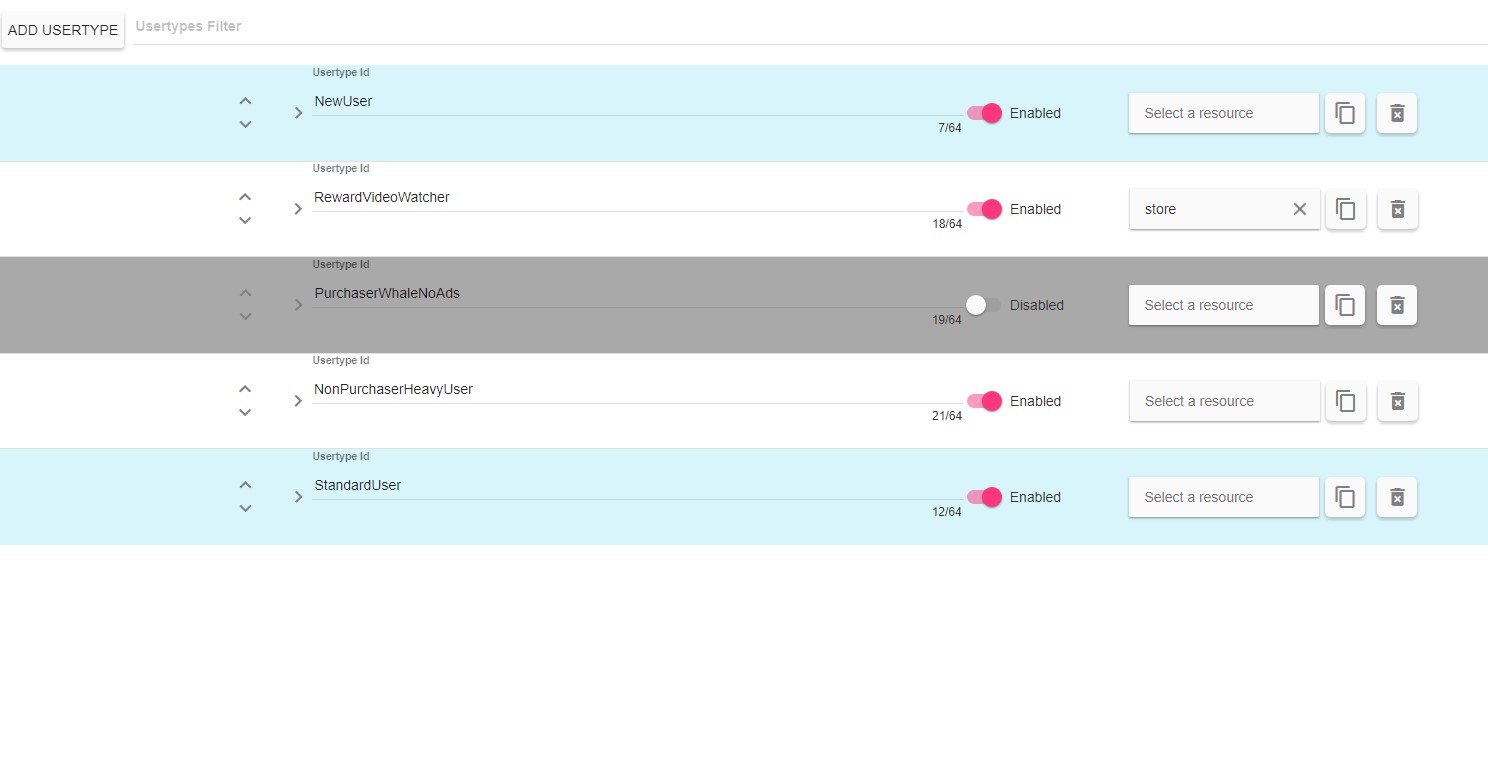
Task: Expand the NewUser usertype details
Action: pos(297,113)
